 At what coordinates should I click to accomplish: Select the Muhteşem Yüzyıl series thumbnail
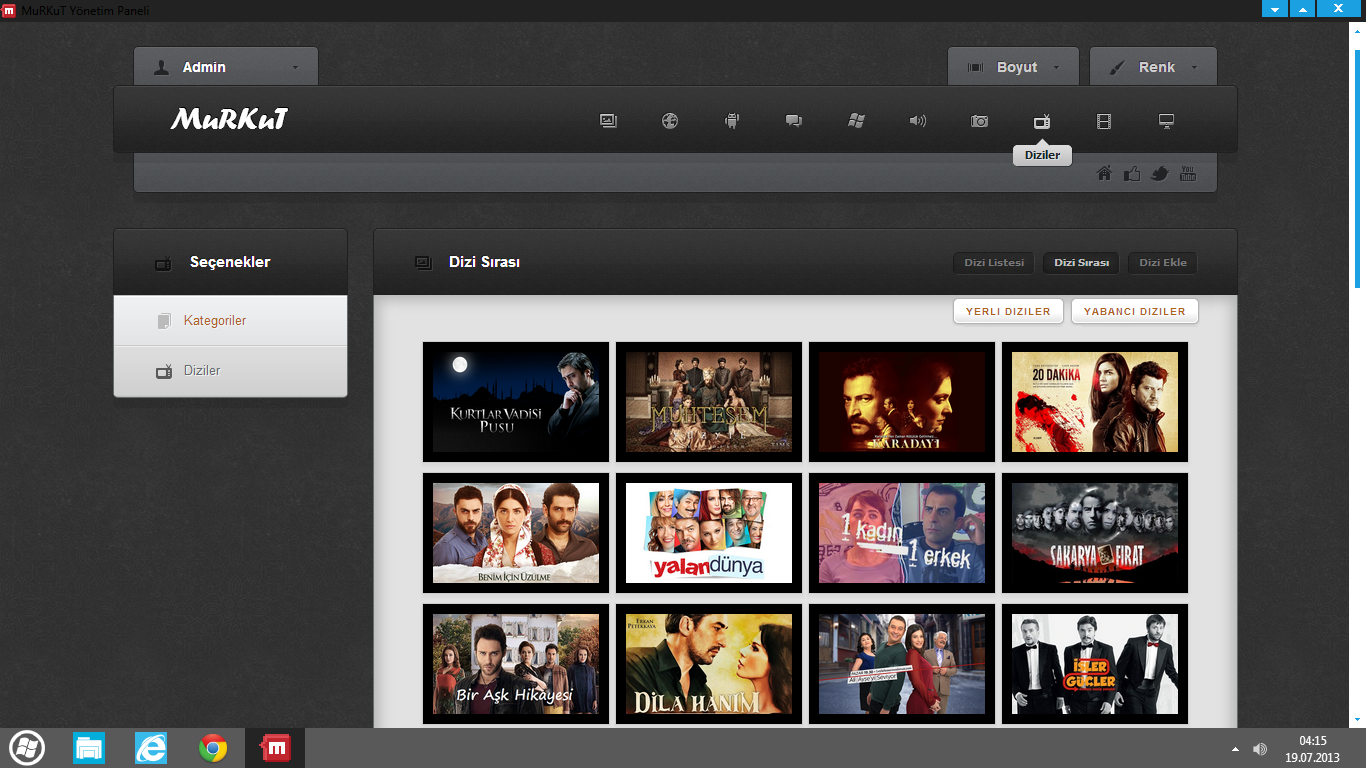[709, 402]
